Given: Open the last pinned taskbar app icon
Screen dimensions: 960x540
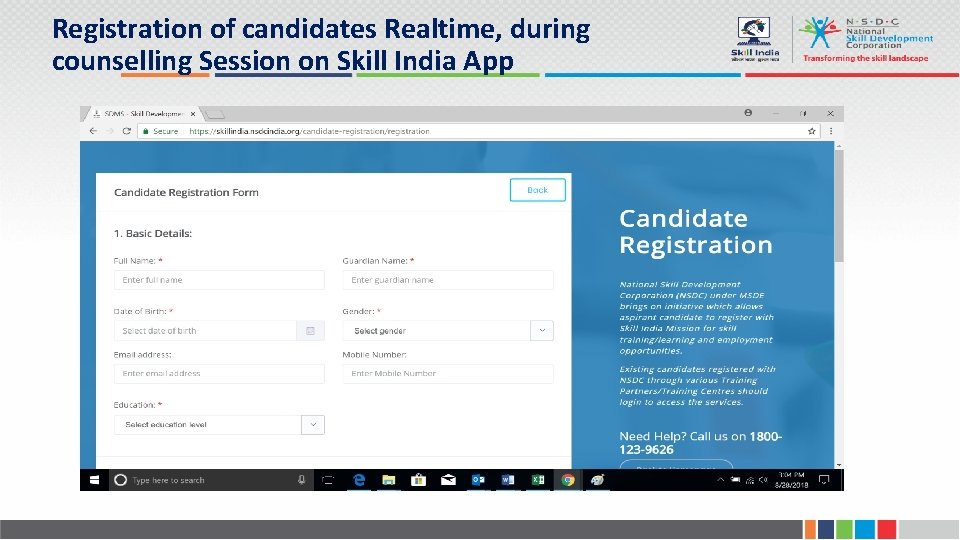Looking at the screenshot, I should 598,480.
